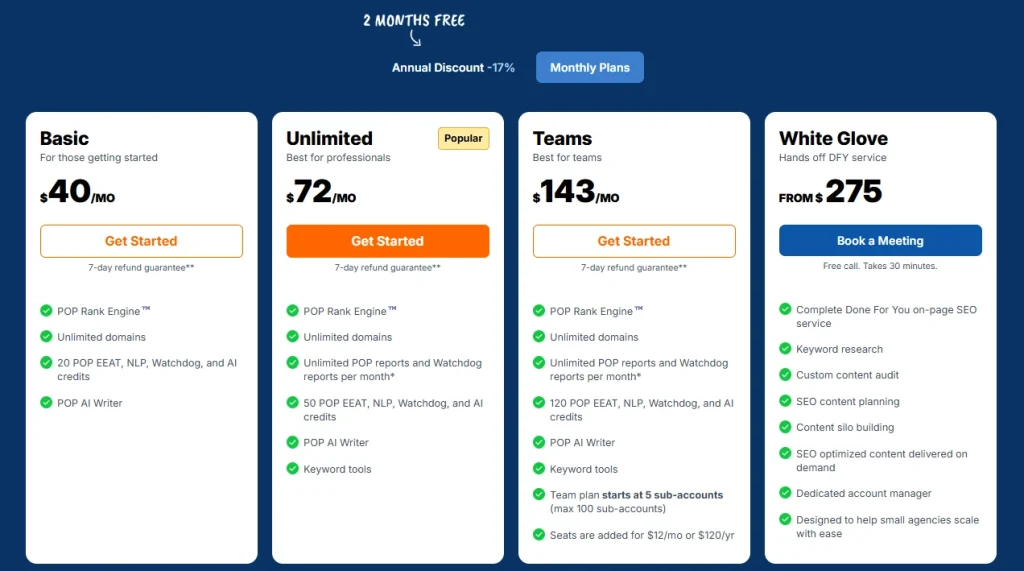Click the Teams plan title heading
The height and width of the screenshot is (571, 1024).
[x=562, y=138]
